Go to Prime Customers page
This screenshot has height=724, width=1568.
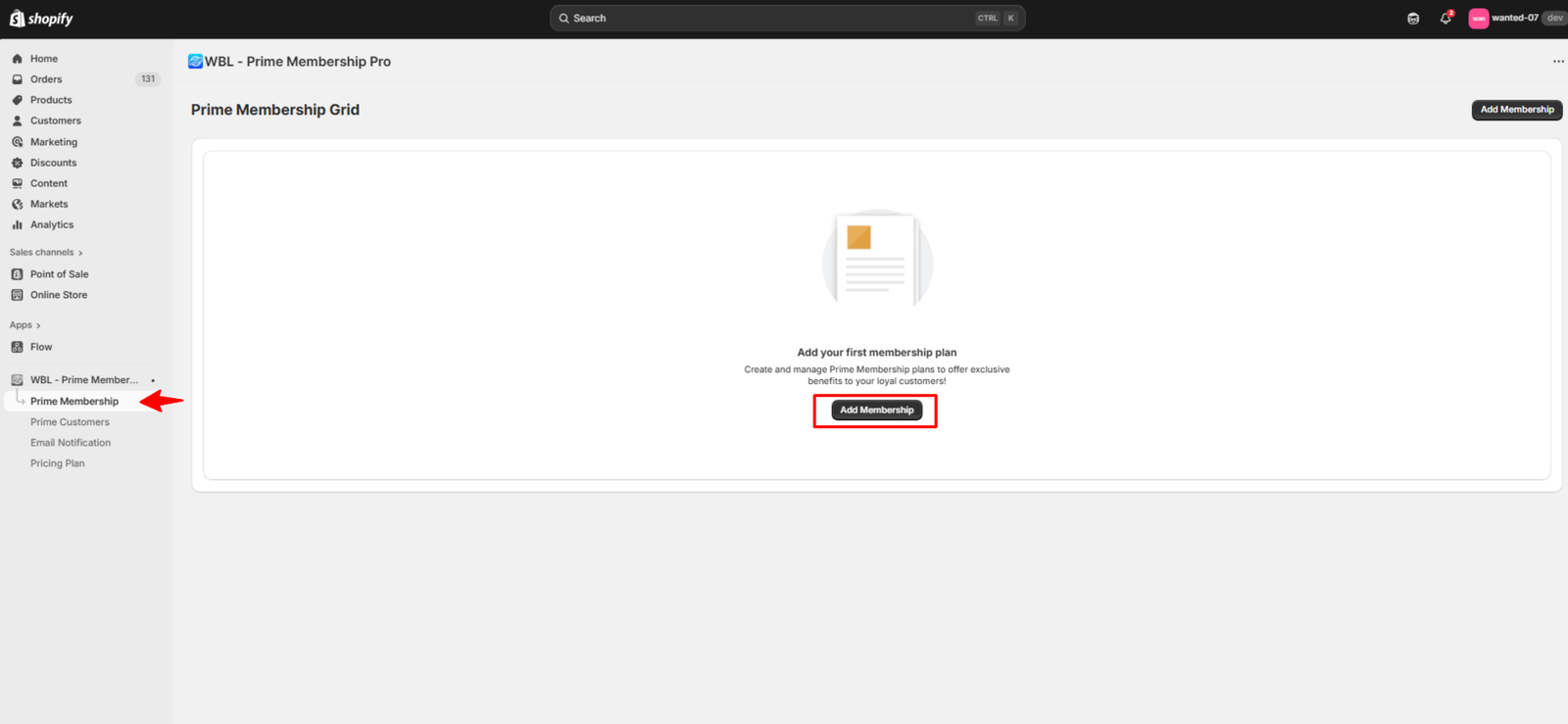click(70, 422)
